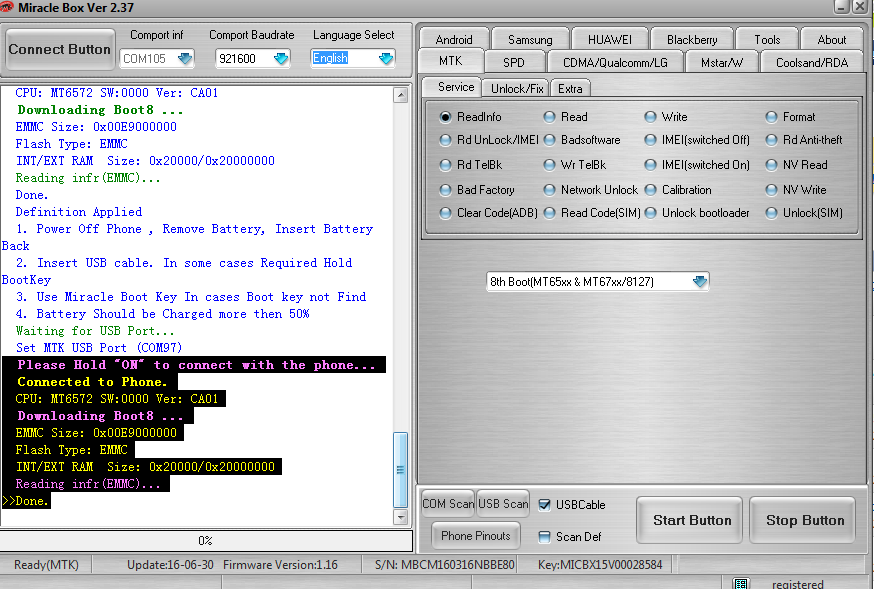874x589 pixels.
Task: Open the Comport Baudrate dropdown arrow
Action: [x=281, y=58]
